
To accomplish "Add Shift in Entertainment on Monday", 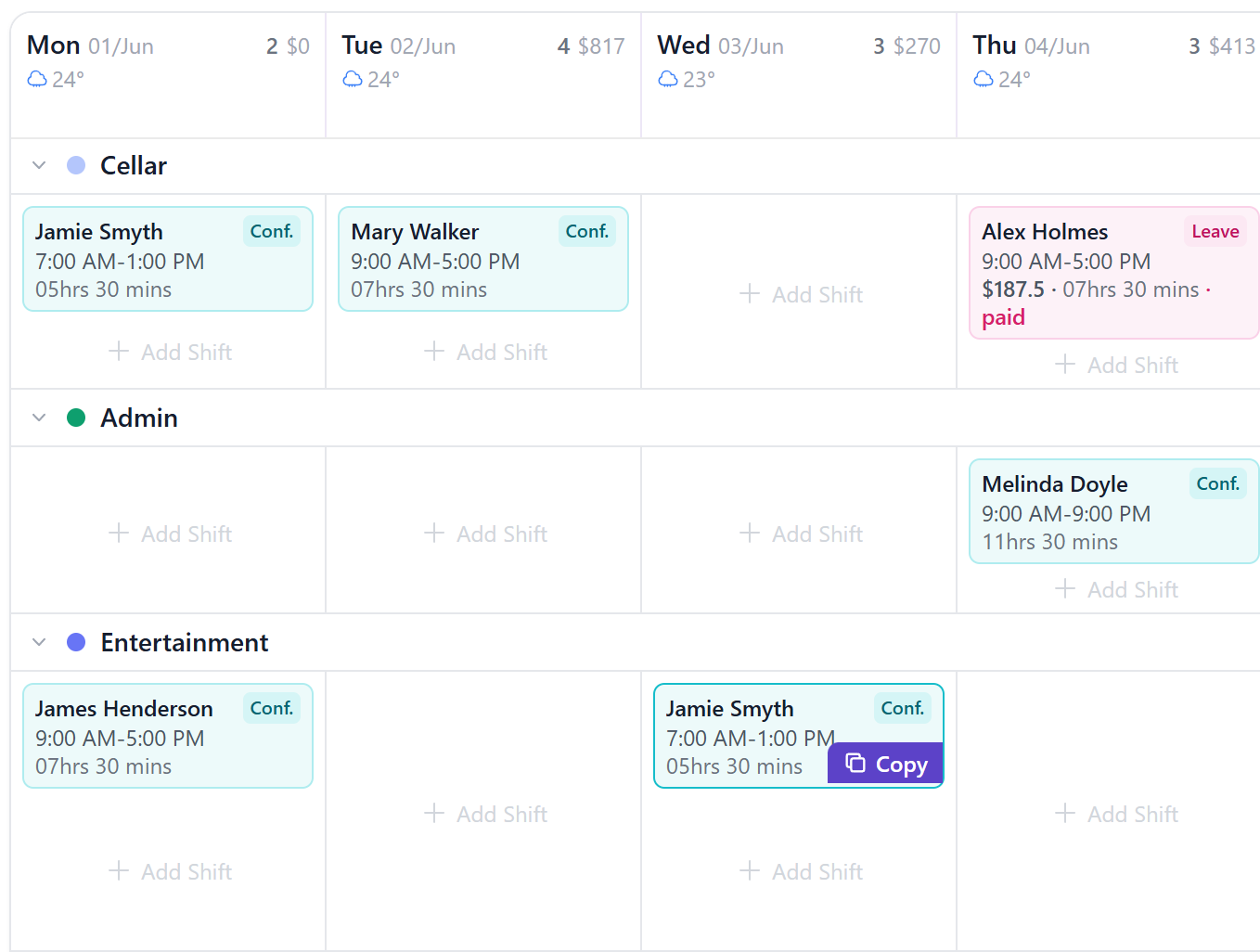I will click(x=171, y=871).
